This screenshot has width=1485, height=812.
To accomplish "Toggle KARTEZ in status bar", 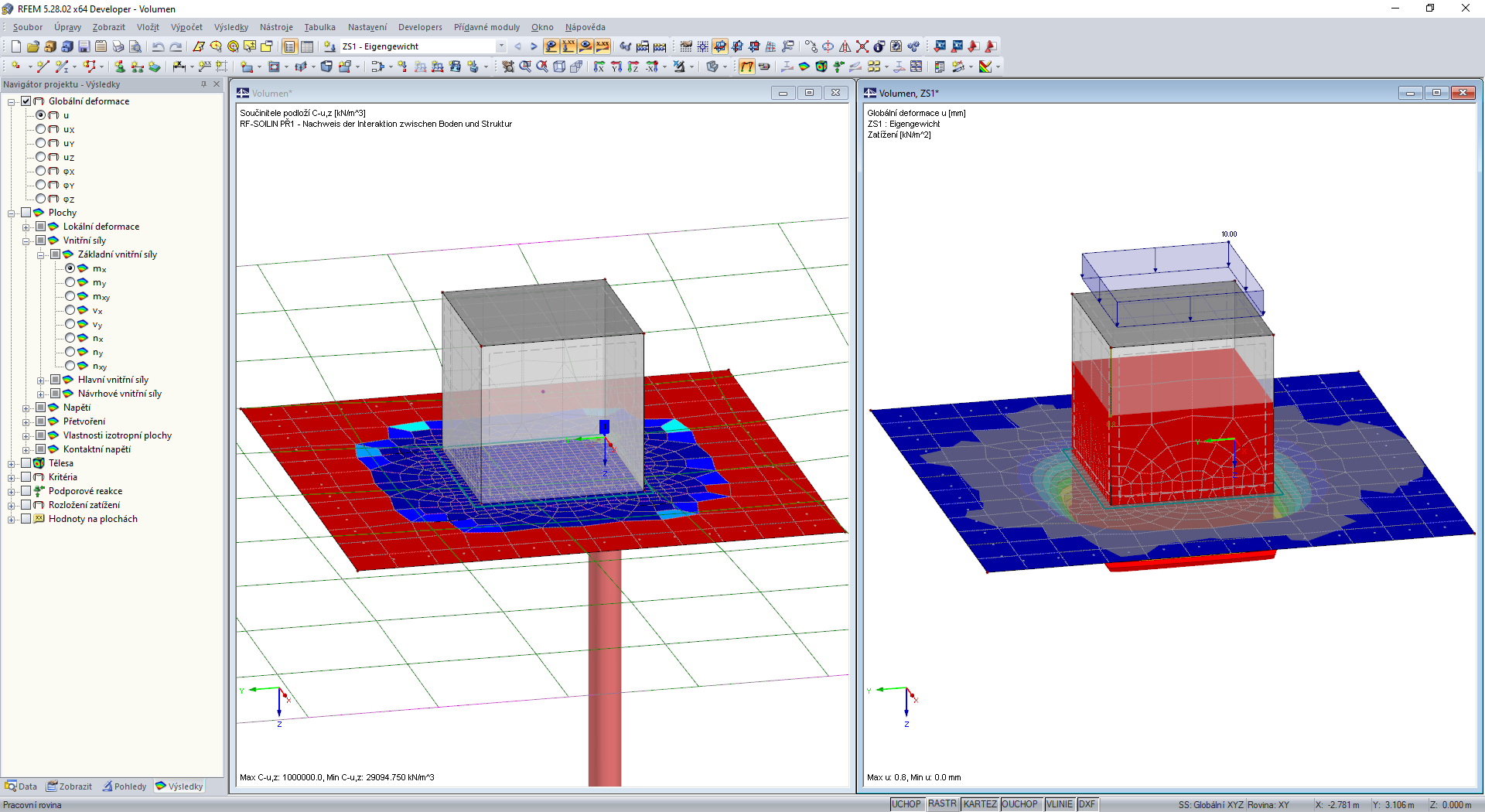I will point(980,804).
